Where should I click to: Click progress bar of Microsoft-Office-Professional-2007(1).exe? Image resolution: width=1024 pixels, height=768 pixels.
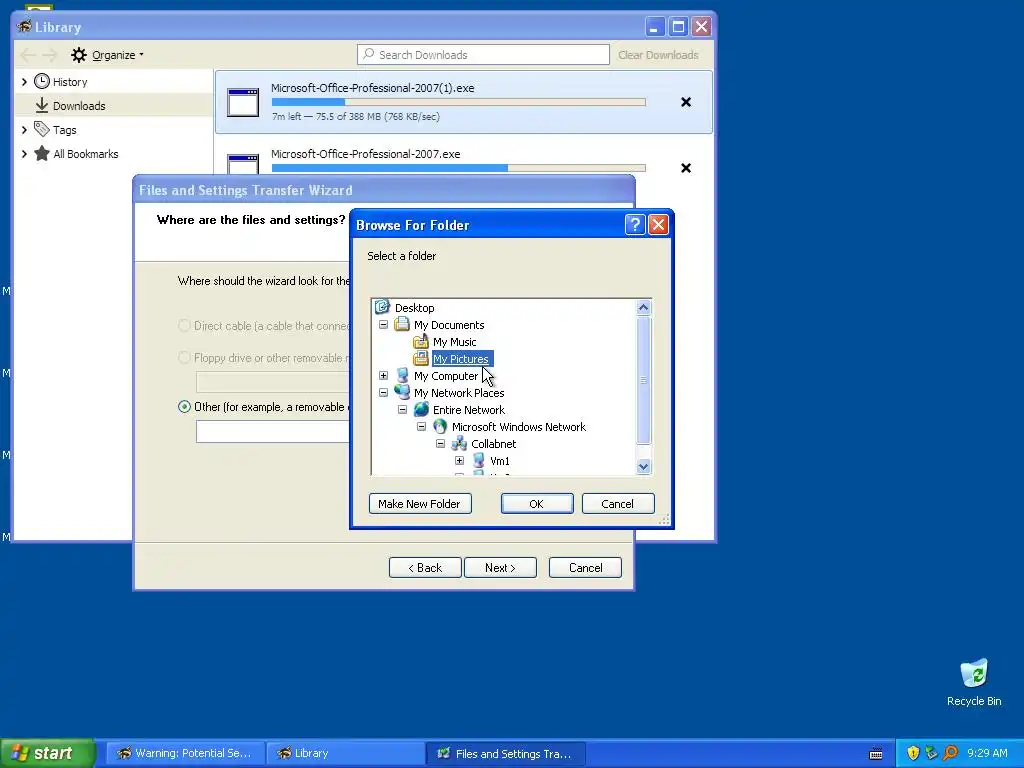(458, 102)
